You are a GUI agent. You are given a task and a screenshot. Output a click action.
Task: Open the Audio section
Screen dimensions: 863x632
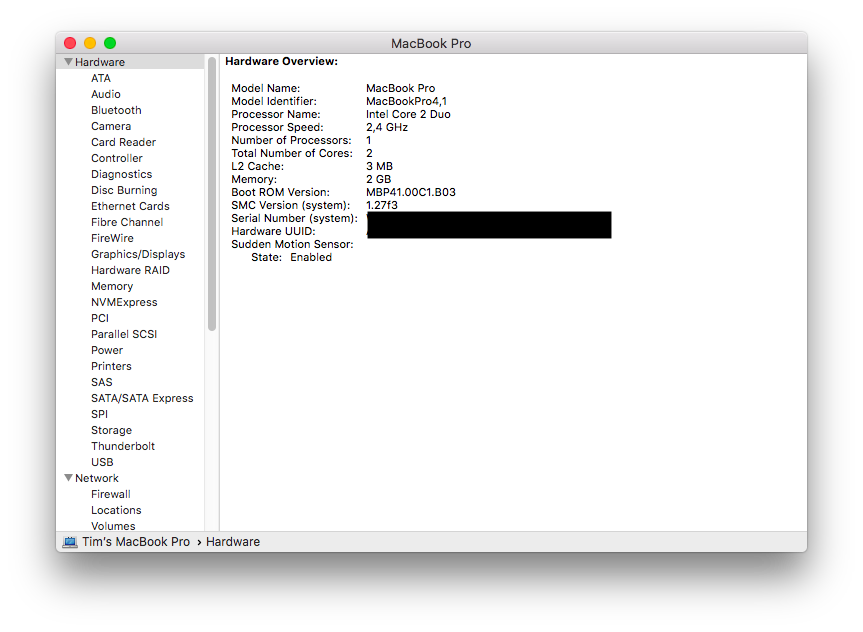[106, 94]
